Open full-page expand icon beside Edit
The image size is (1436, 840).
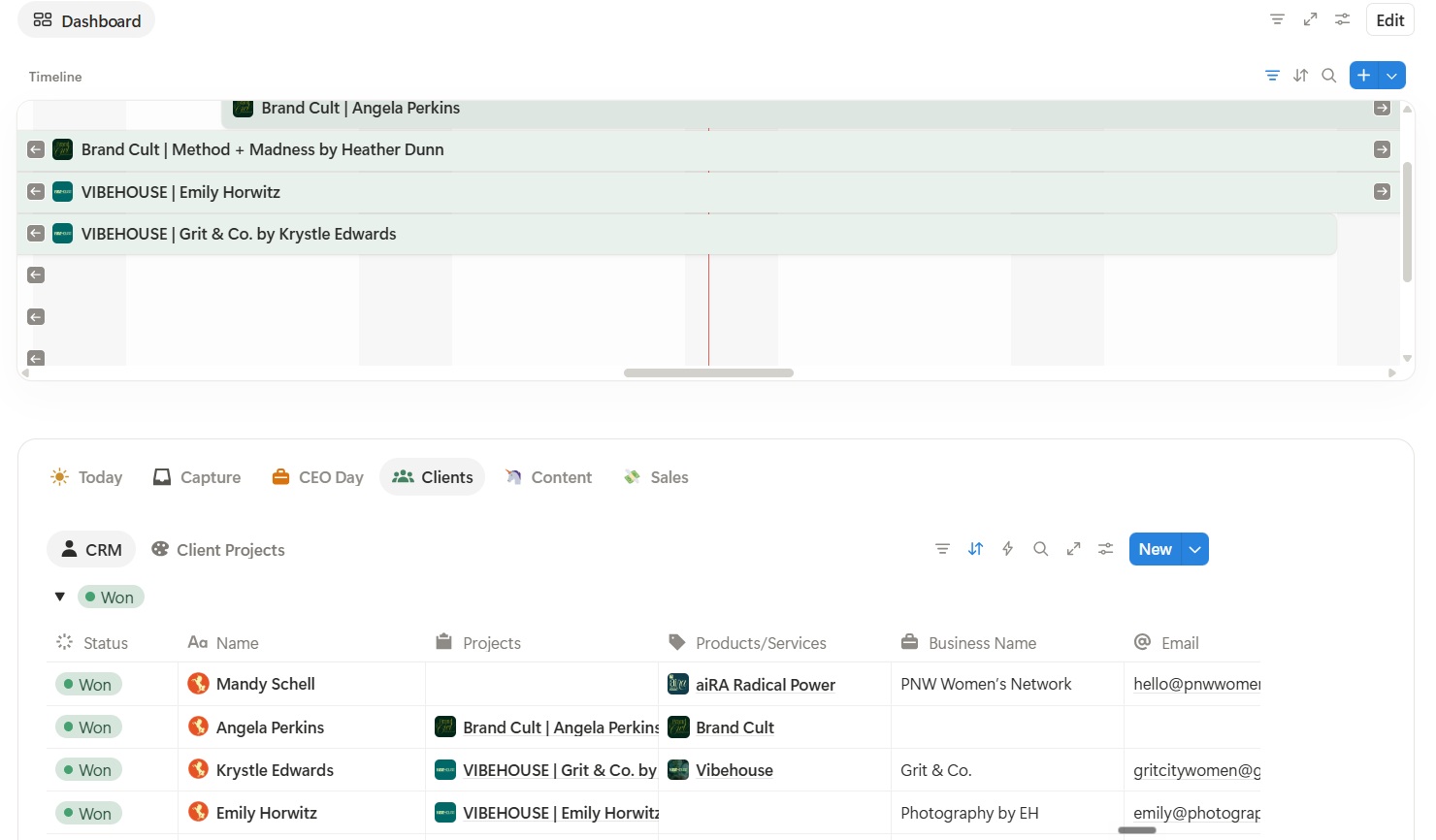[x=1310, y=19]
